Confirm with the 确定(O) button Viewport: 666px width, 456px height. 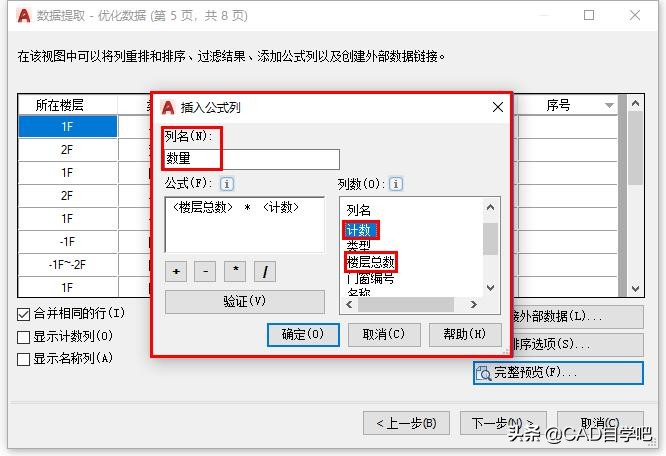click(303, 335)
